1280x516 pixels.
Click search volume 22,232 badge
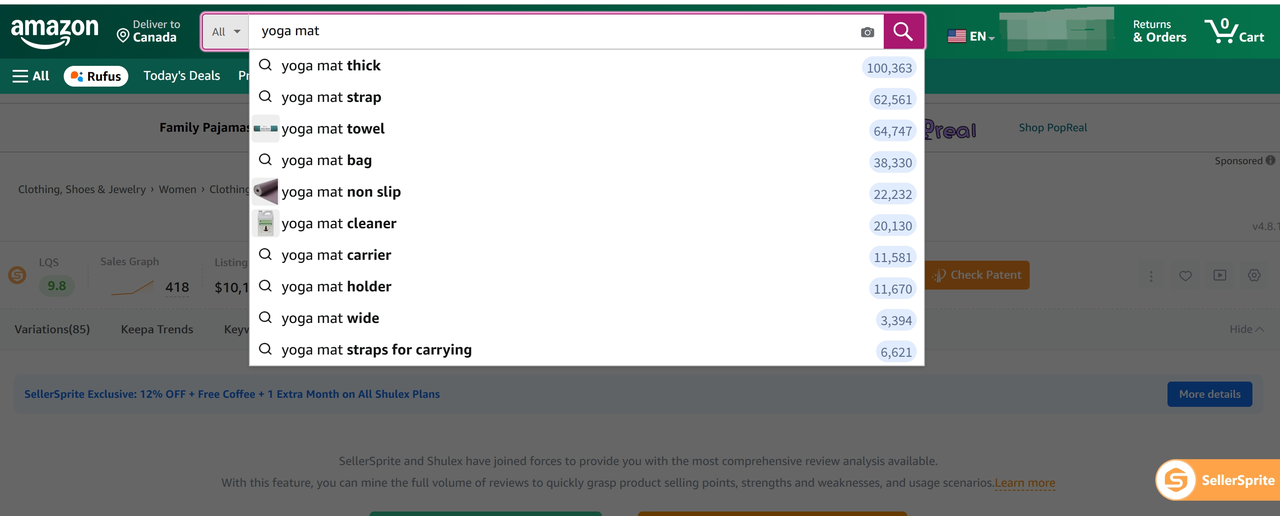pyautogui.click(x=892, y=195)
